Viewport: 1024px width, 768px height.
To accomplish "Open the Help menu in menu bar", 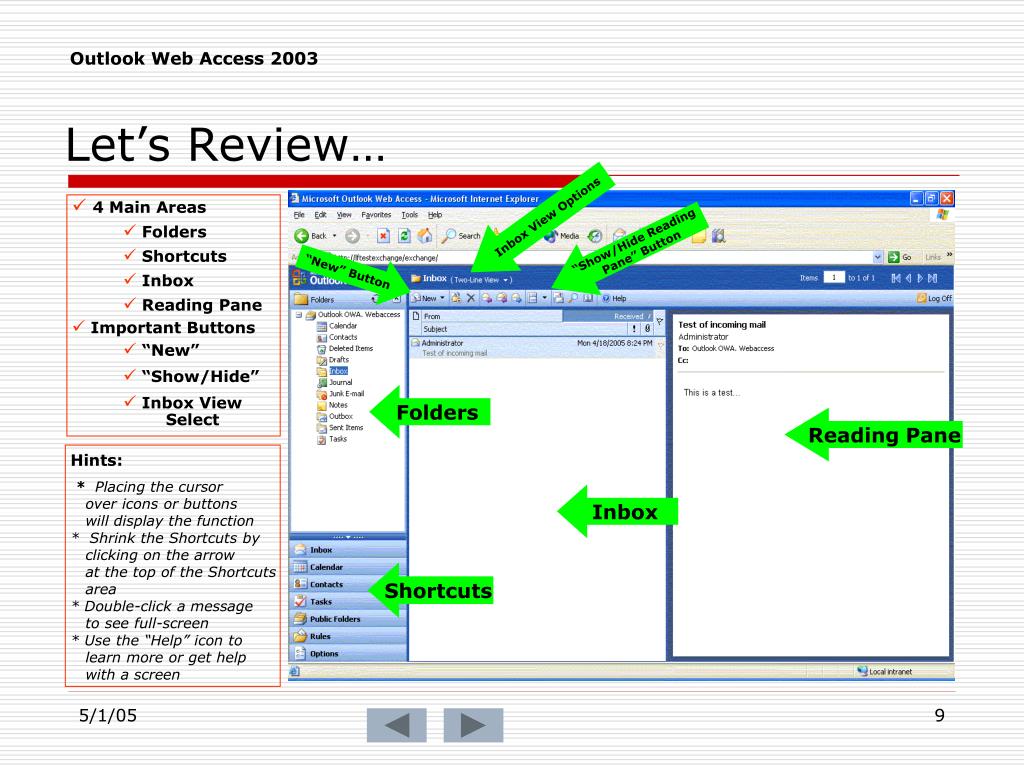I will pos(435,215).
